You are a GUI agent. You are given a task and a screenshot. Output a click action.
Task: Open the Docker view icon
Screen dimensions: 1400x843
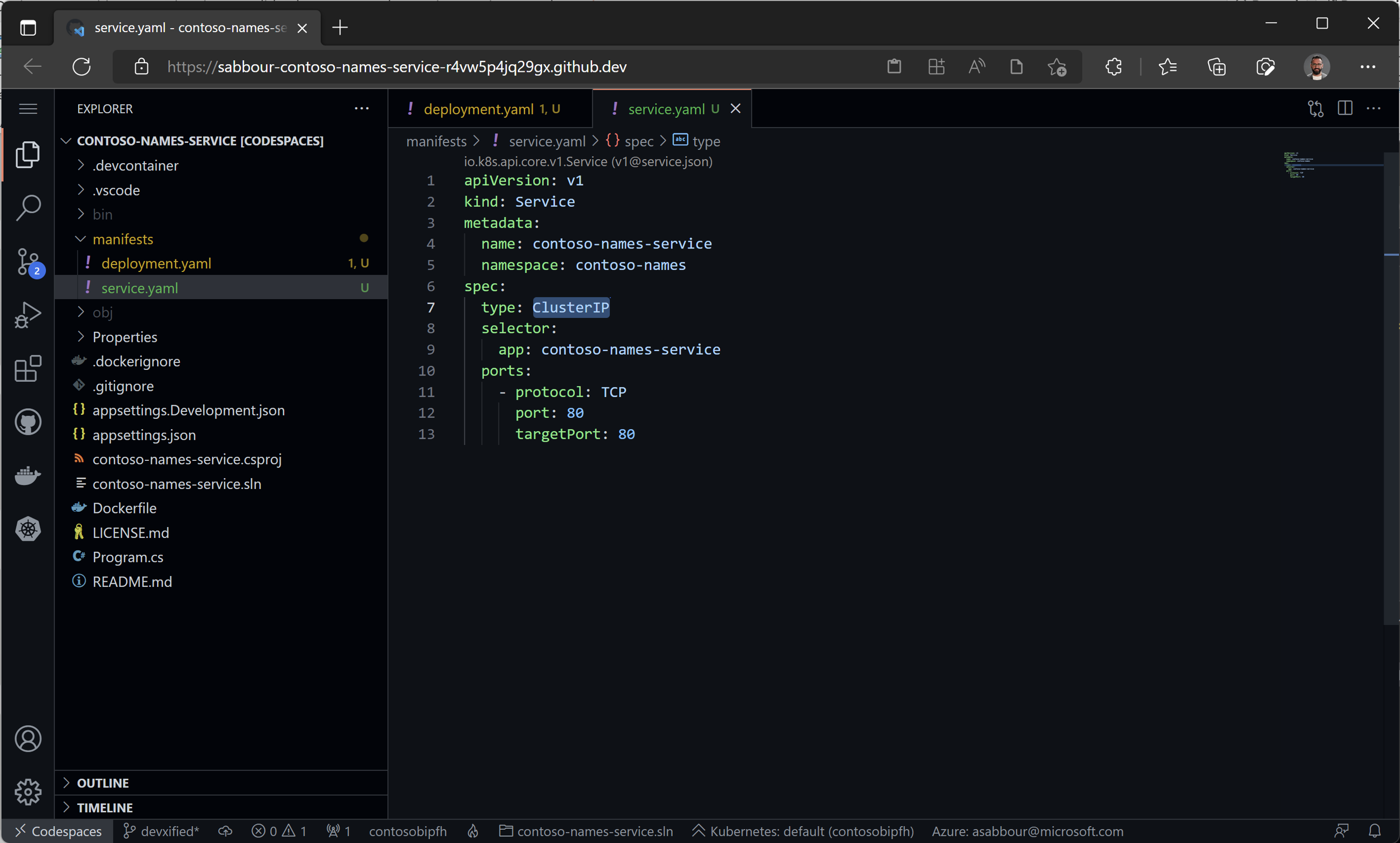pyautogui.click(x=28, y=476)
